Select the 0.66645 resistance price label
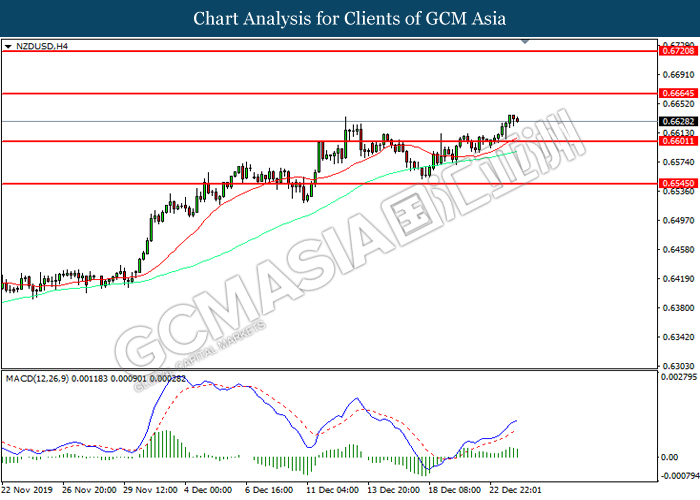The height and width of the screenshot is (500, 700). 678,93
